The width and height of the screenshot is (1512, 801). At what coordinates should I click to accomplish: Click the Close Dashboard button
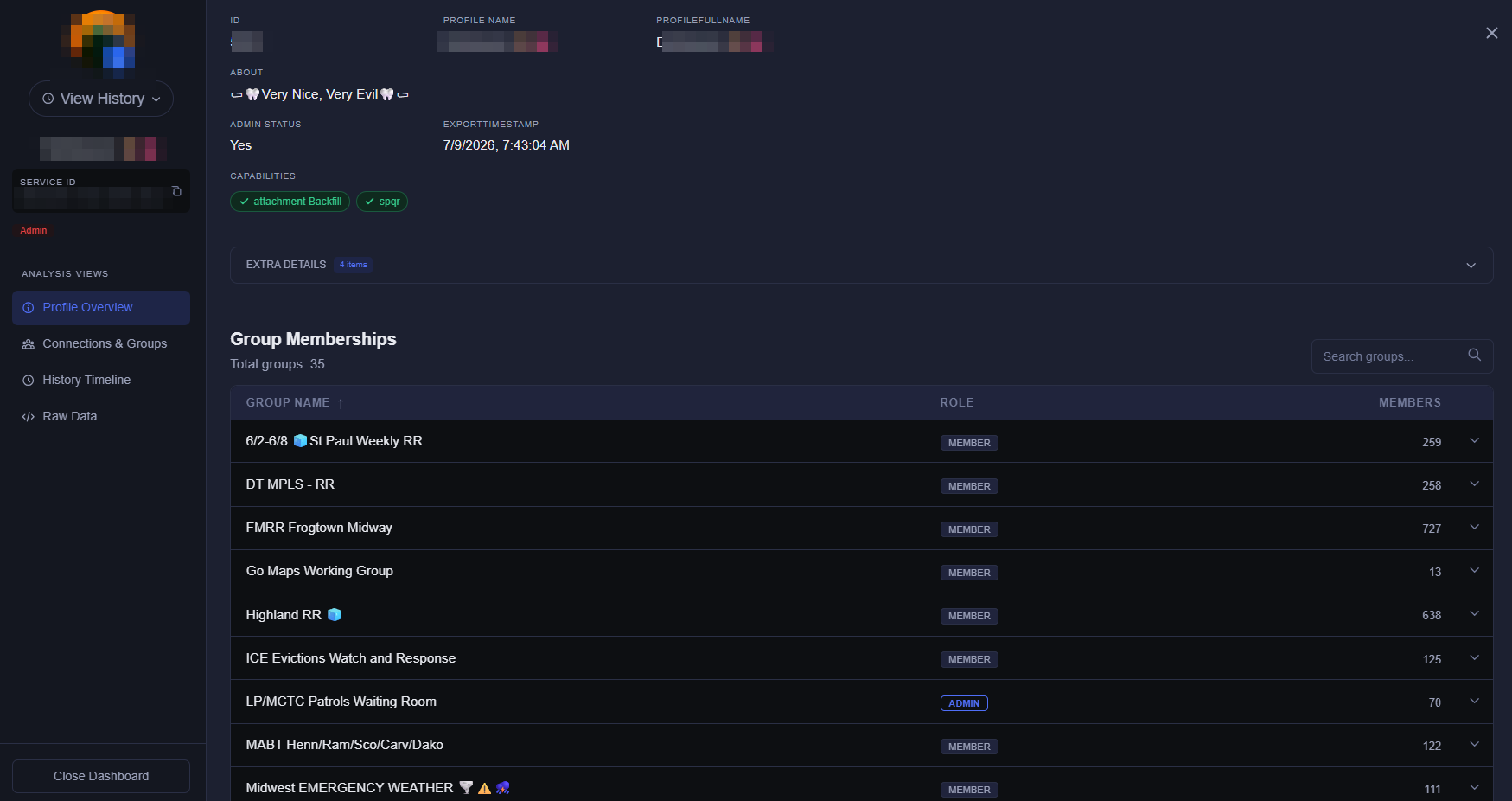(101, 776)
